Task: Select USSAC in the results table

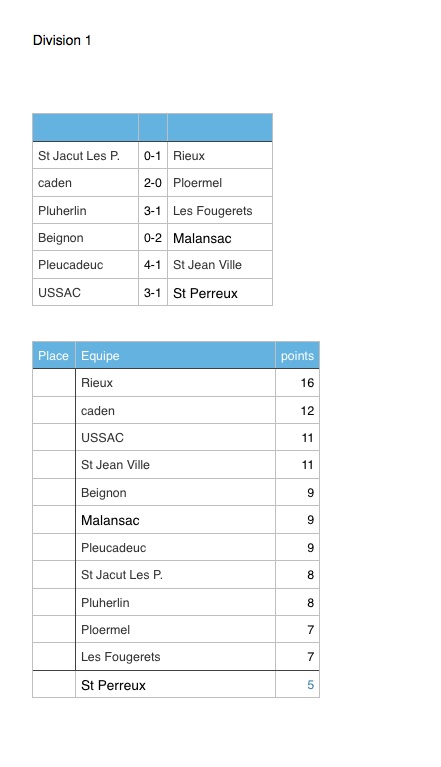Action: [86, 293]
